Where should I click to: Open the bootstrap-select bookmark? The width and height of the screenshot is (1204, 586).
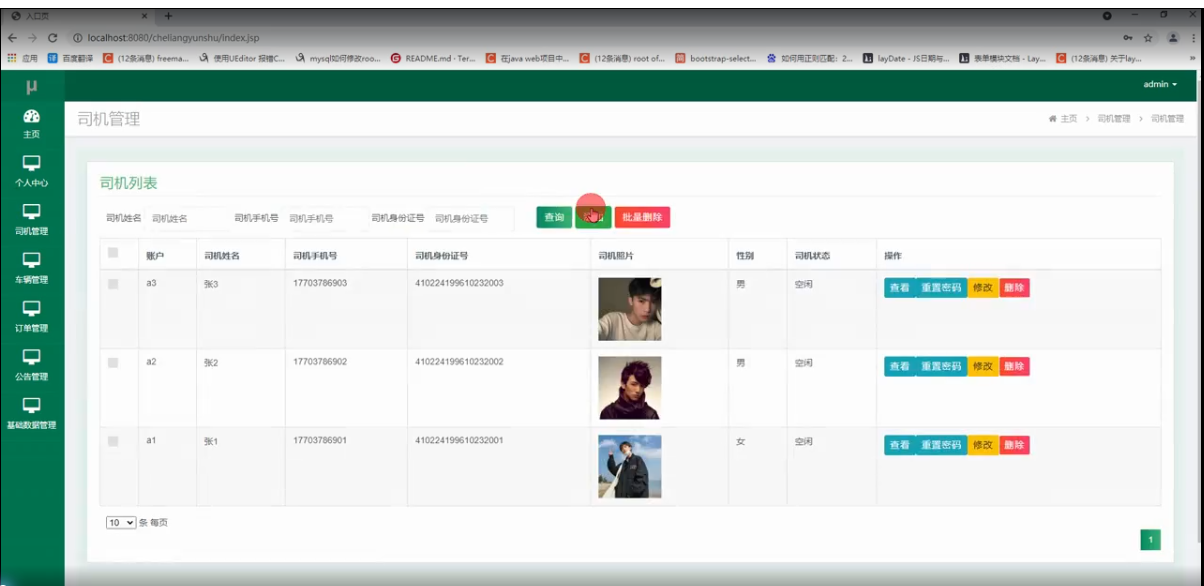[715, 58]
